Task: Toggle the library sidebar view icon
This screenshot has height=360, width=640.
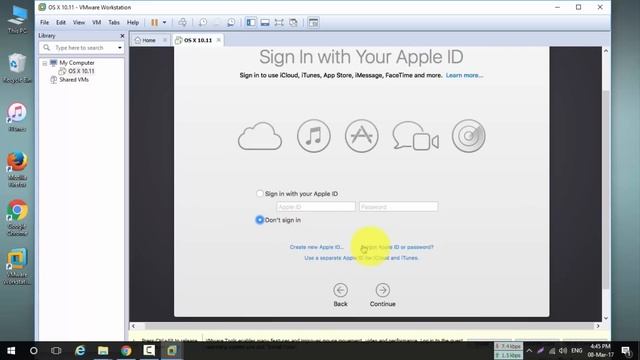Action: click(251, 22)
